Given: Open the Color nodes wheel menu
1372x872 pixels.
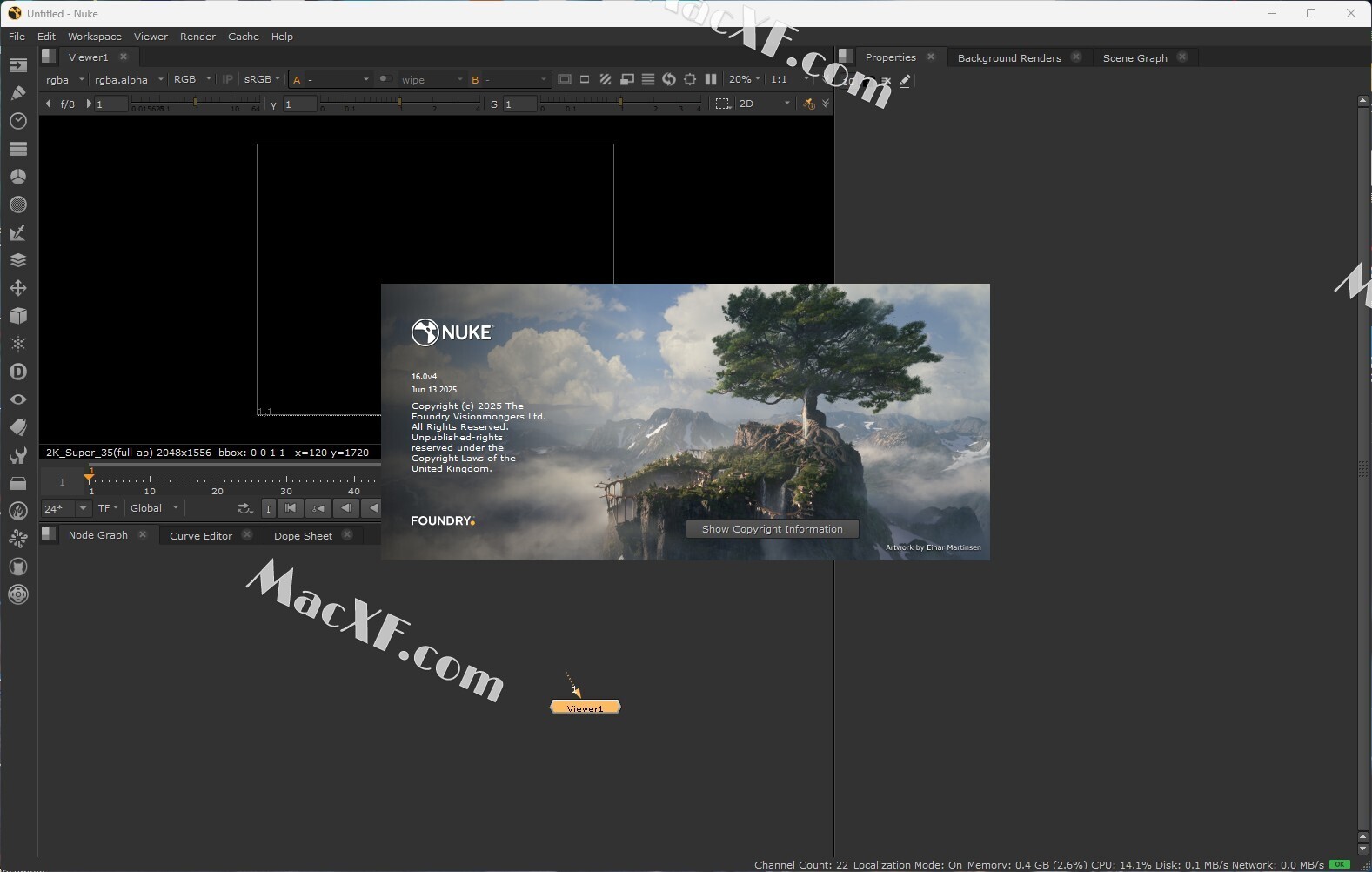Looking at the screenshot, I should click(17, 177).
